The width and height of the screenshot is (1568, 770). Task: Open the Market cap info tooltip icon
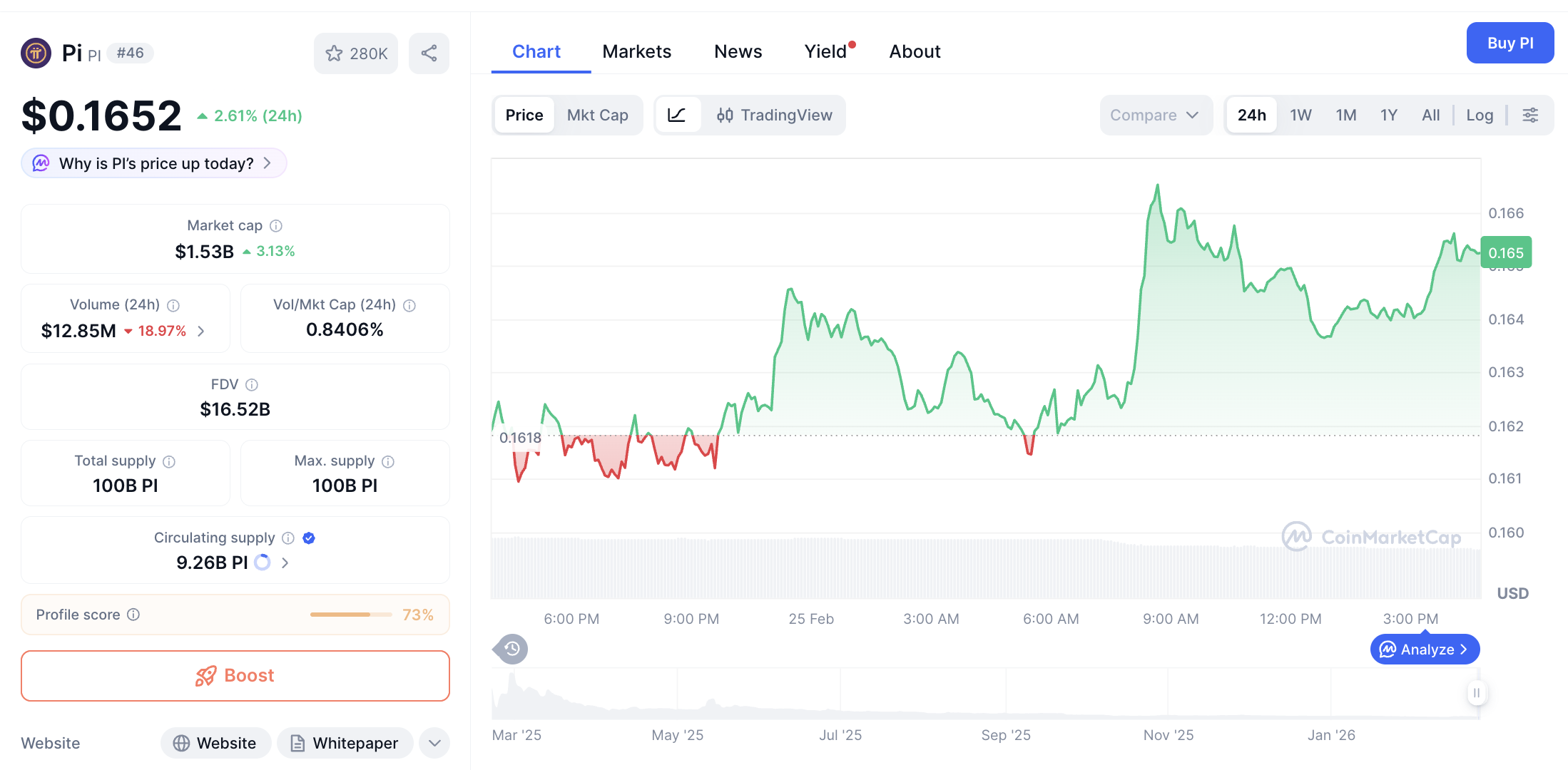(277, 225)
